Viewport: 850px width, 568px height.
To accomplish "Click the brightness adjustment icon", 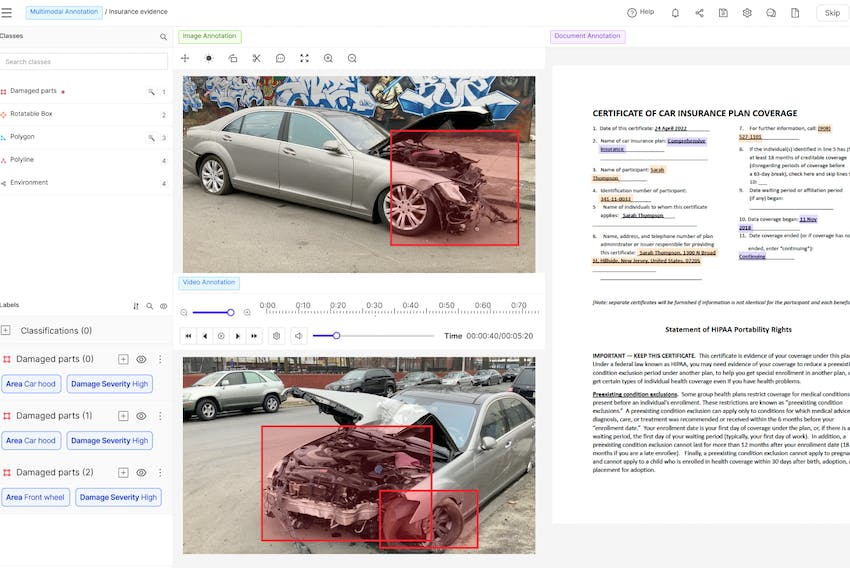I will click(x=209, y=58).
